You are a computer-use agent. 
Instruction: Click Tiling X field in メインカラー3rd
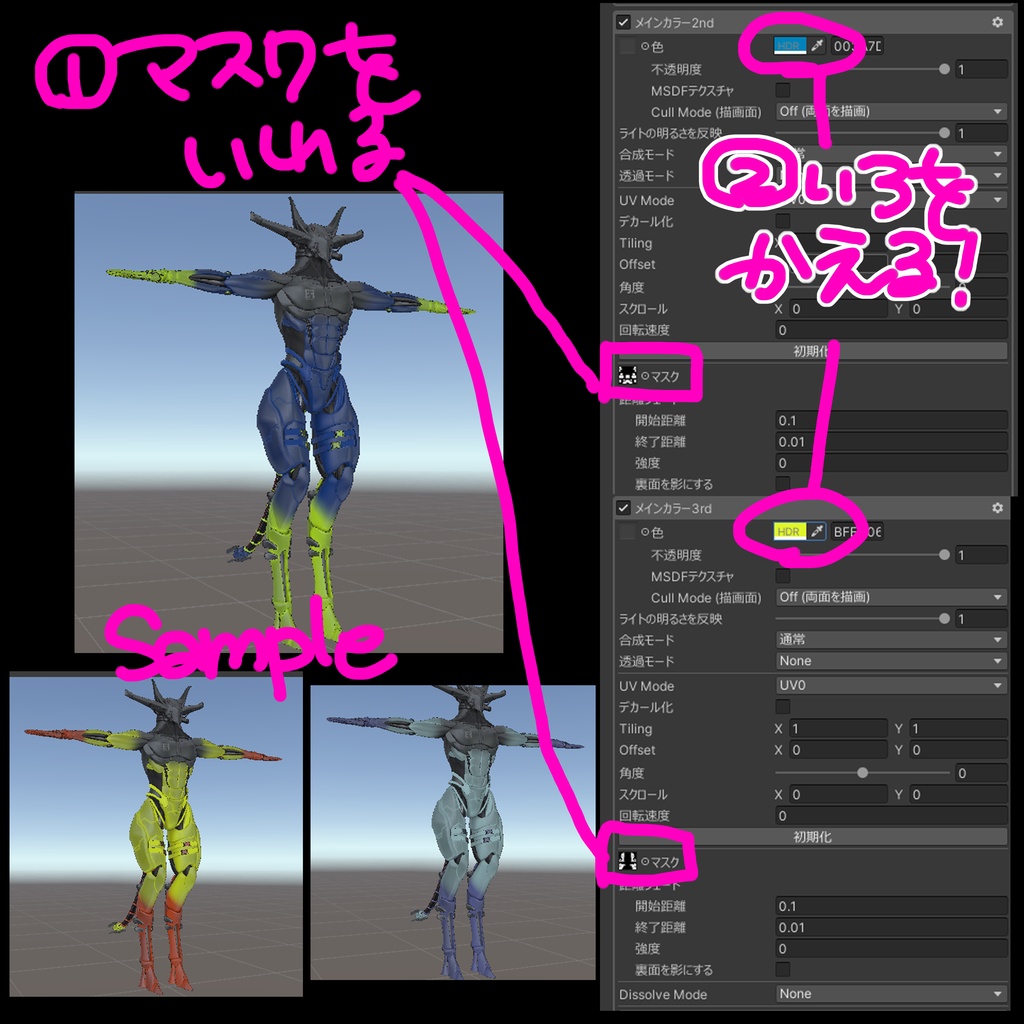(838, 728)
